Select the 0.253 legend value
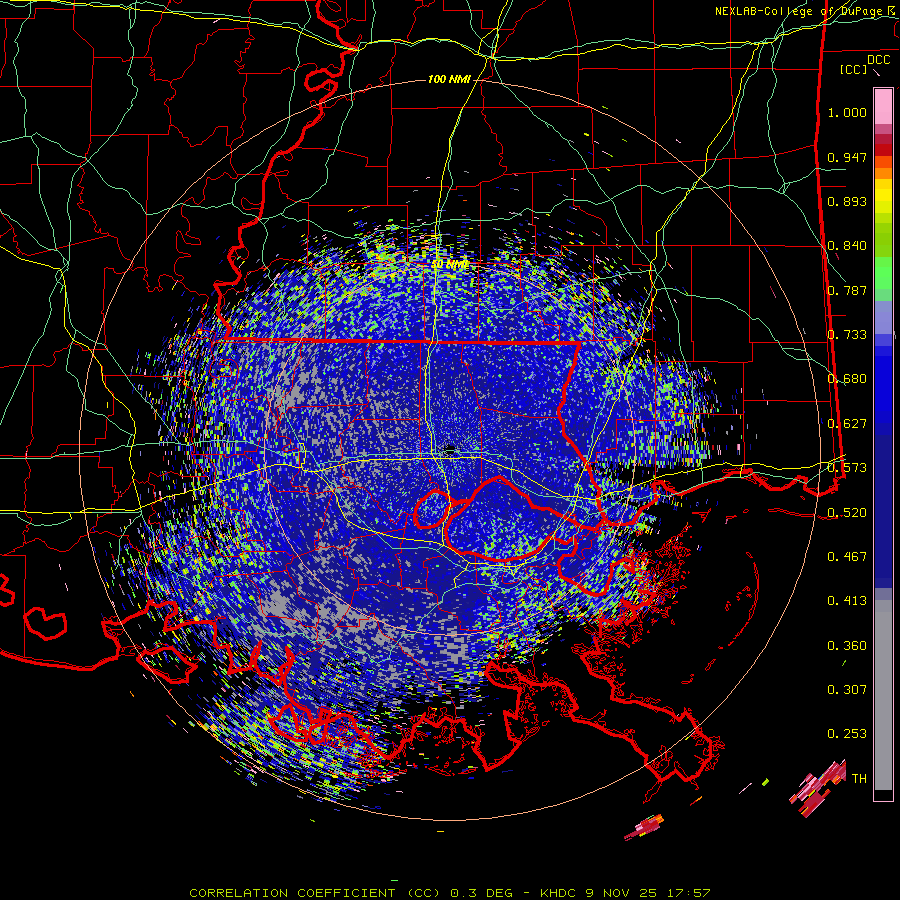 tap(847, 734)
